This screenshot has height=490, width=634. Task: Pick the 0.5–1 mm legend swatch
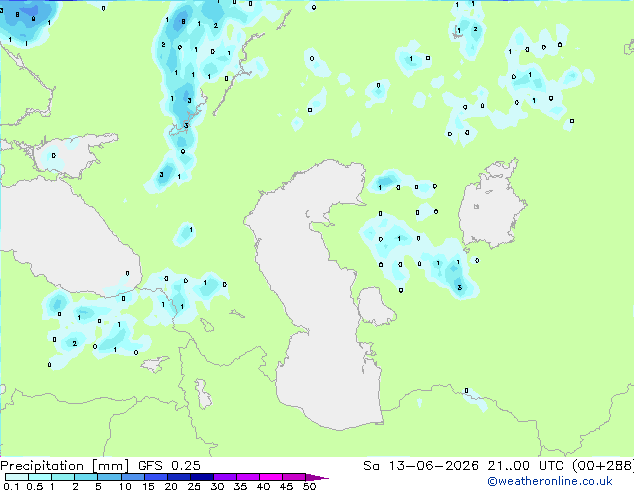[40, 477]
